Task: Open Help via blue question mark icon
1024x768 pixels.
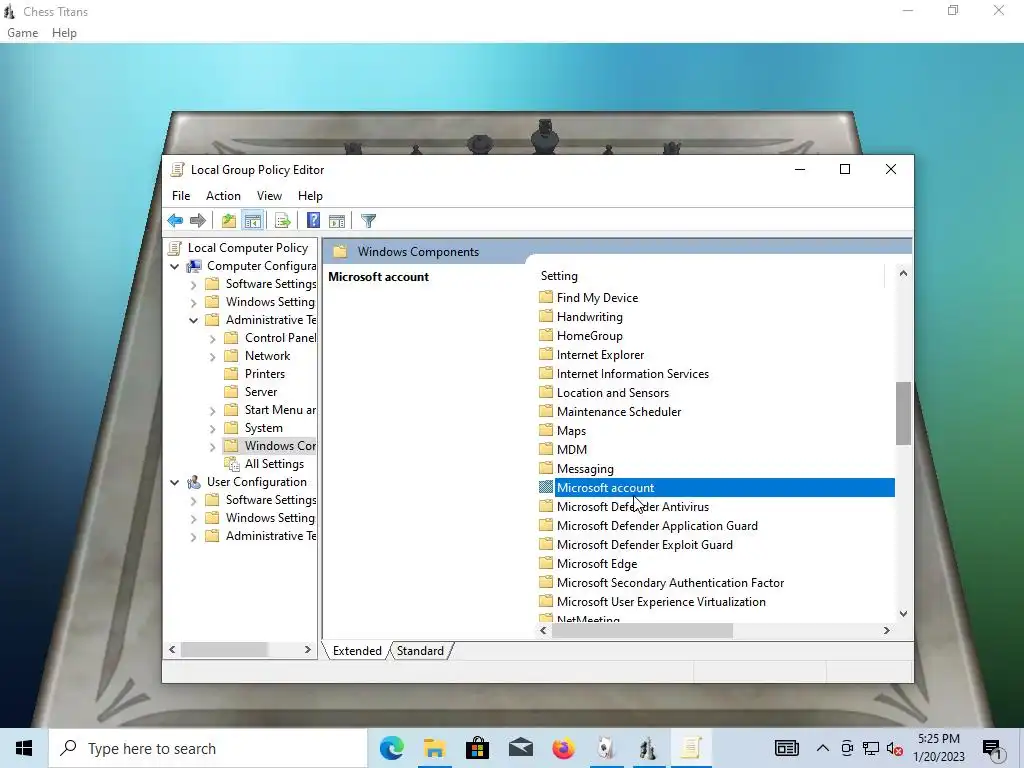Action: click(313, 221)
